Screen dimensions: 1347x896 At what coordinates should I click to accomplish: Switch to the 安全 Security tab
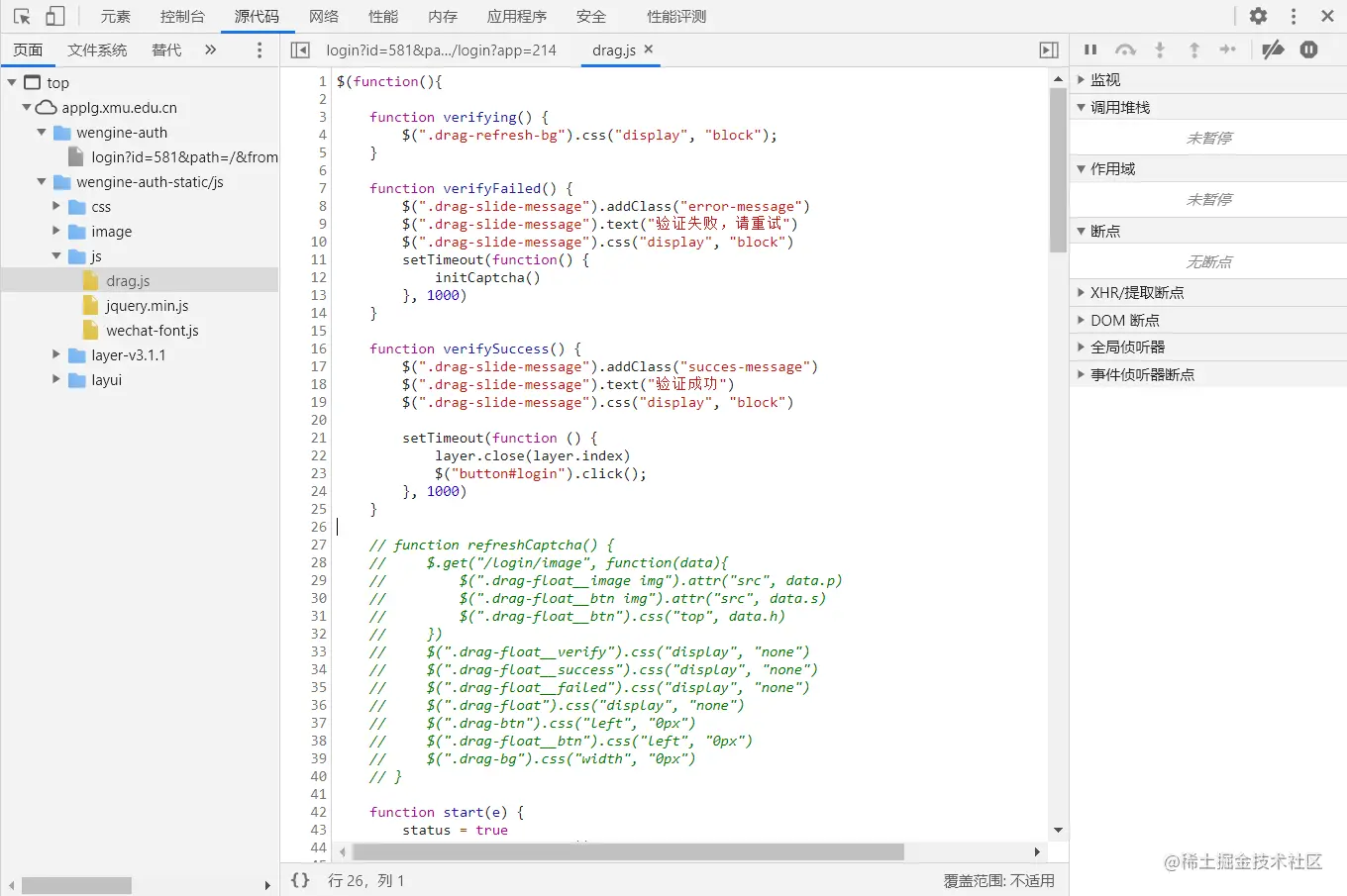[591, 17]
